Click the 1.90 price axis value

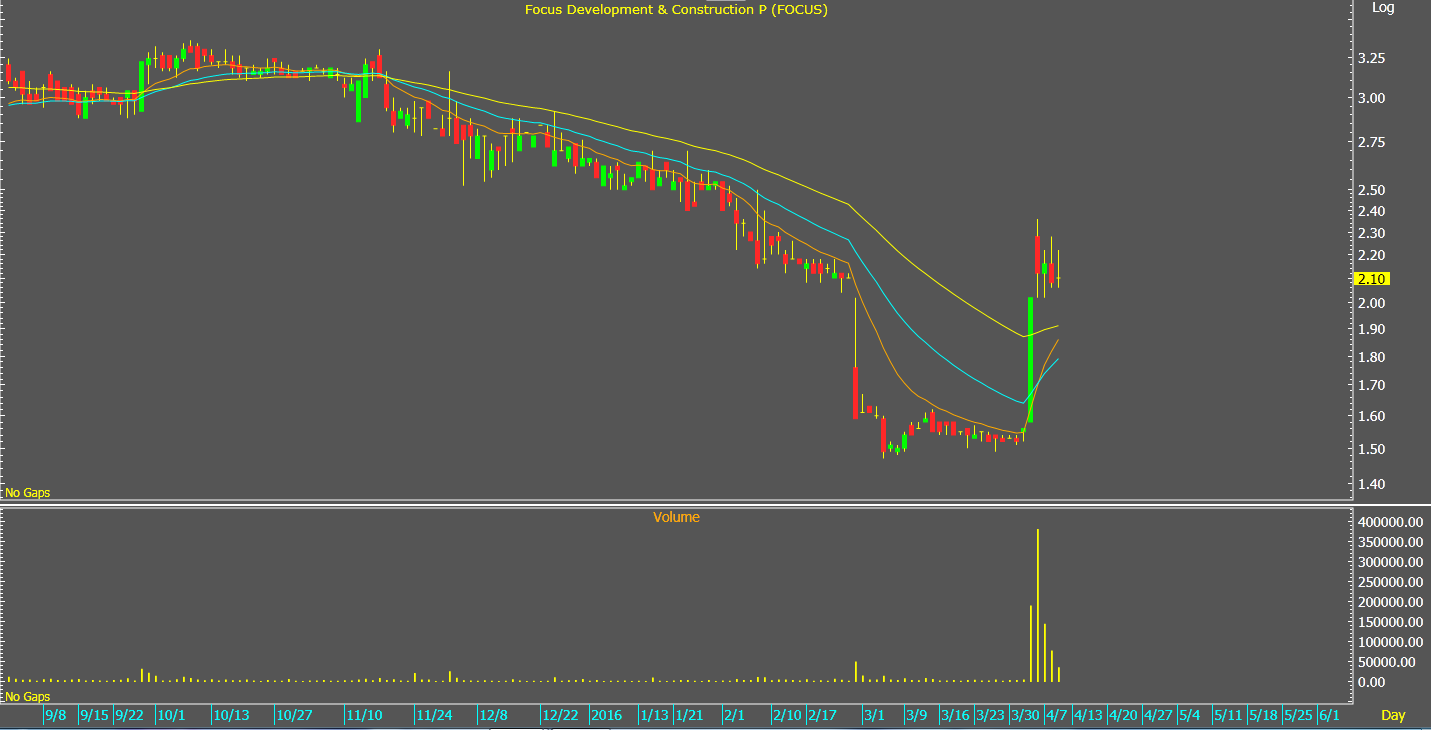(x=1370, y=329)
